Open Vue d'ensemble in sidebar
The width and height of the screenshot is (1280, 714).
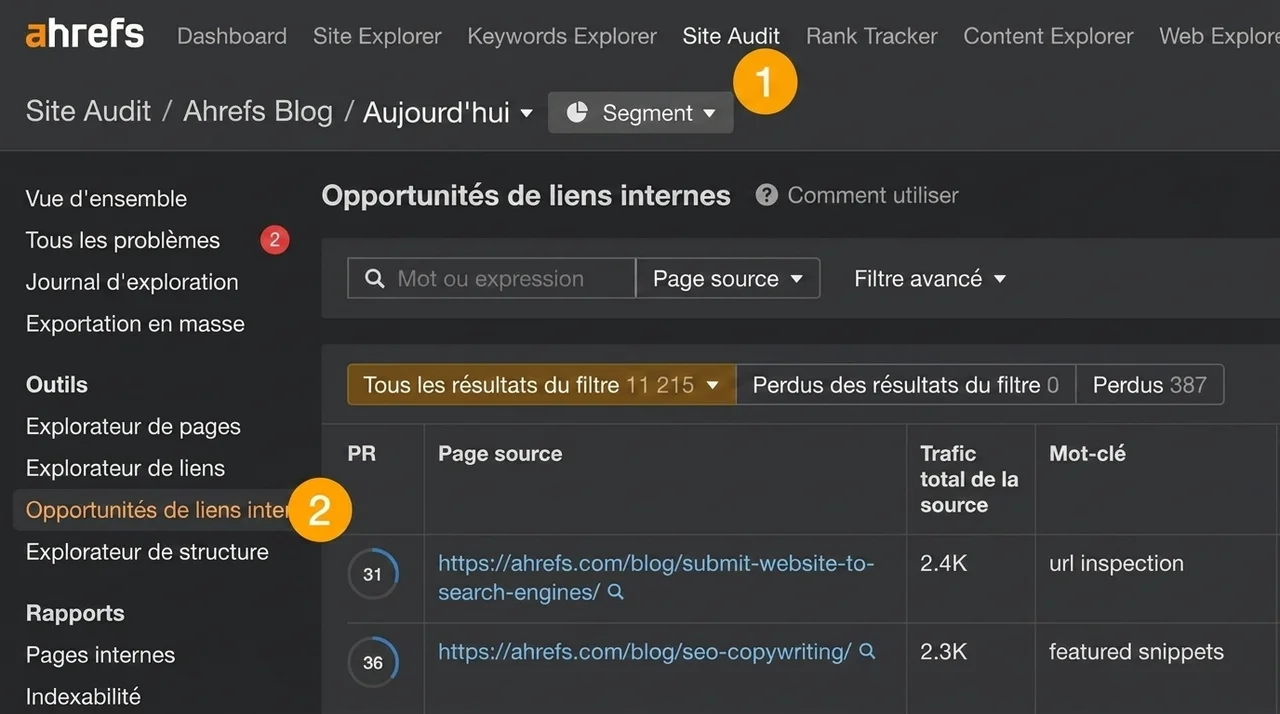click(x=106, y=198)
